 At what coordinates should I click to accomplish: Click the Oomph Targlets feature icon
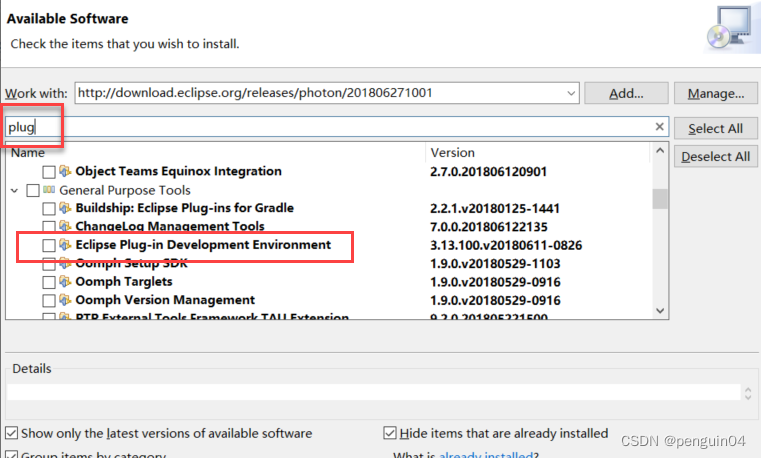pyautogui.click(x=65, y=281)
